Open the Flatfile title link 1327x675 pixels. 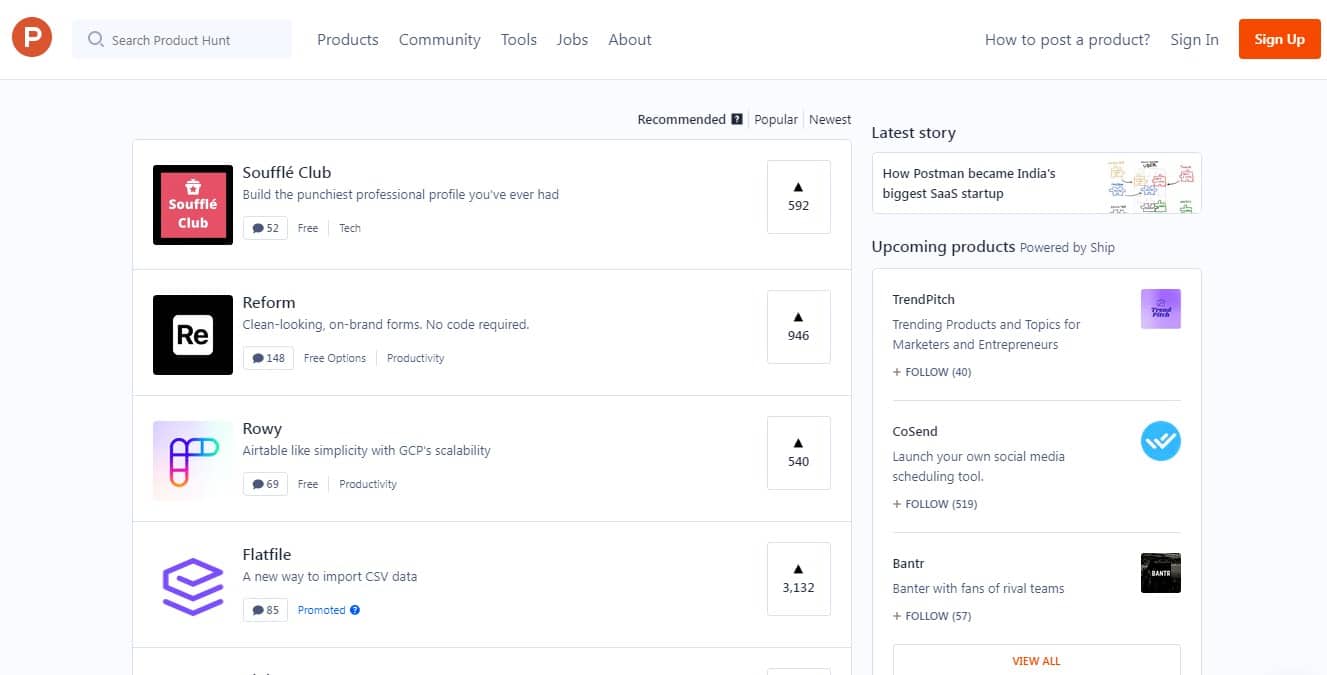click(x=267, y=554)
